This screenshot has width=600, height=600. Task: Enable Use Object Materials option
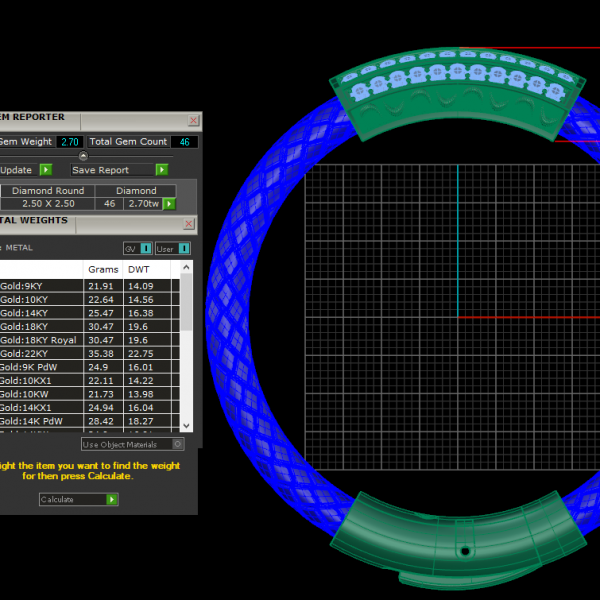tap(178, 444)
